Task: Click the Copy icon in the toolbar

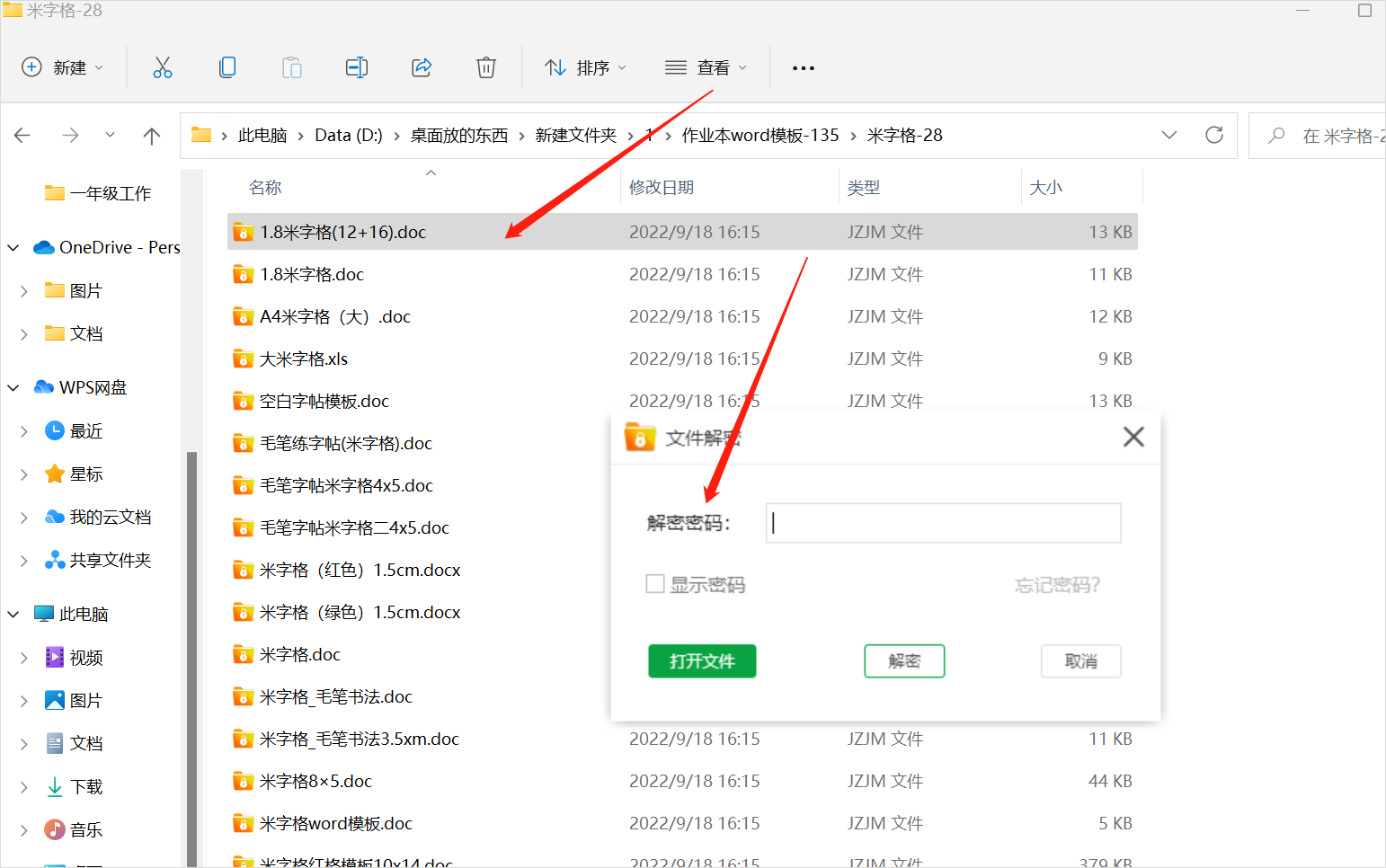Action: coord(227,66)
